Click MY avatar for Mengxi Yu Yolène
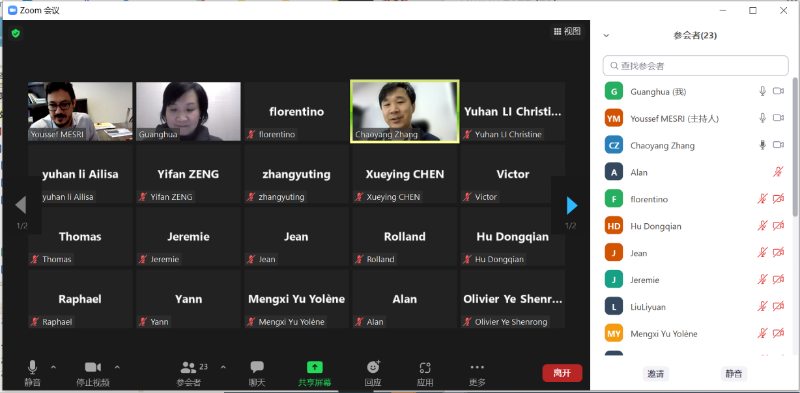This screenshot has width=800, height=393. pos(614,333)
